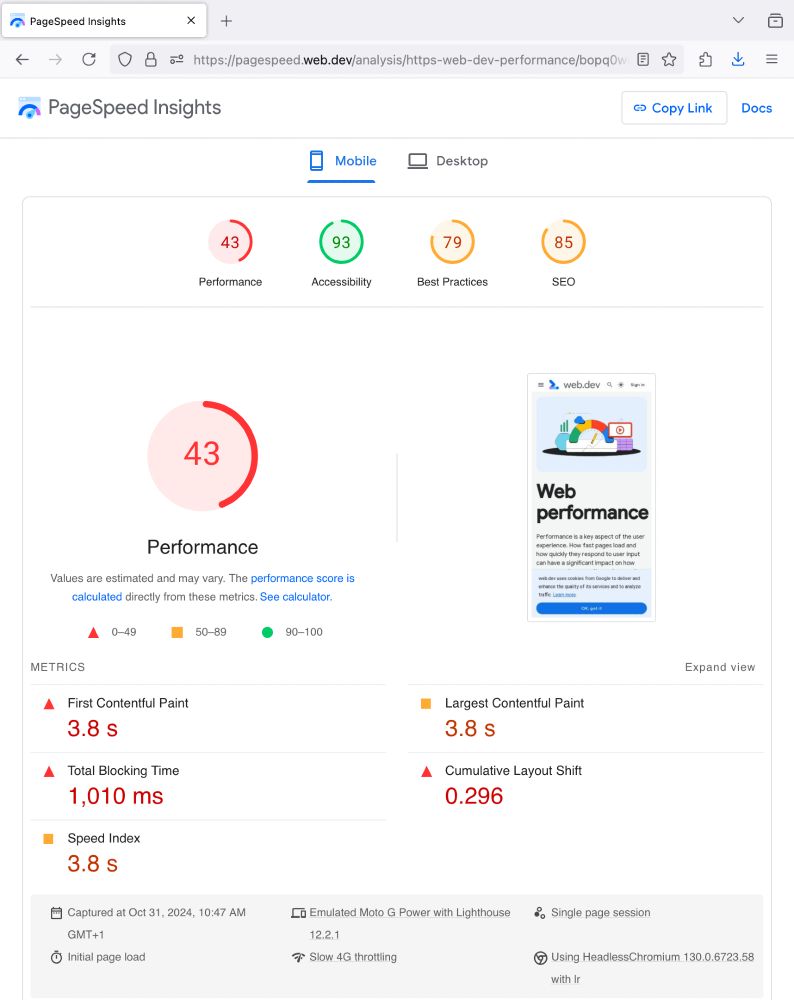Viewport: 794px width, 1000px height.
Task: Open the hamburger application menu
Action: click(772, 59)
